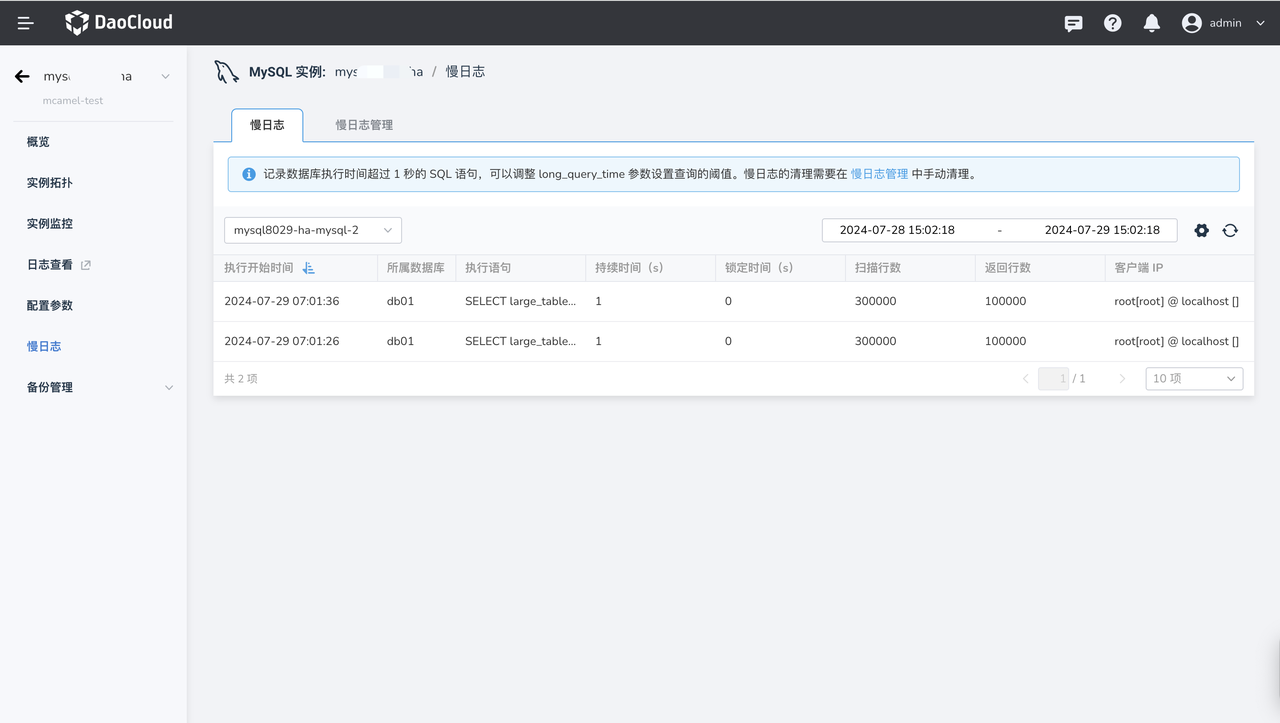The width and height of the screenshot is (1280, 723).
Task: Open the help question mark icon
Action: coord(1112,23)
